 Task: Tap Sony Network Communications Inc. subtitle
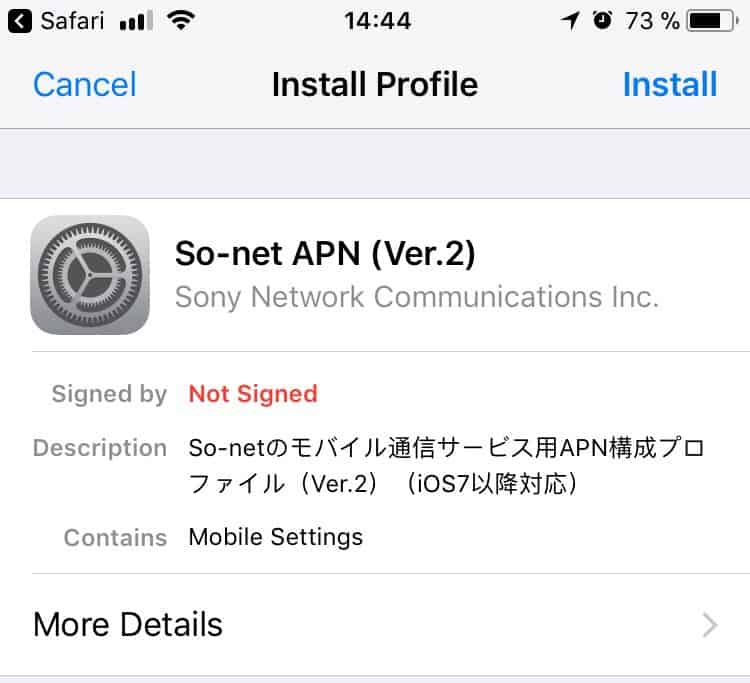click(417, 297)
